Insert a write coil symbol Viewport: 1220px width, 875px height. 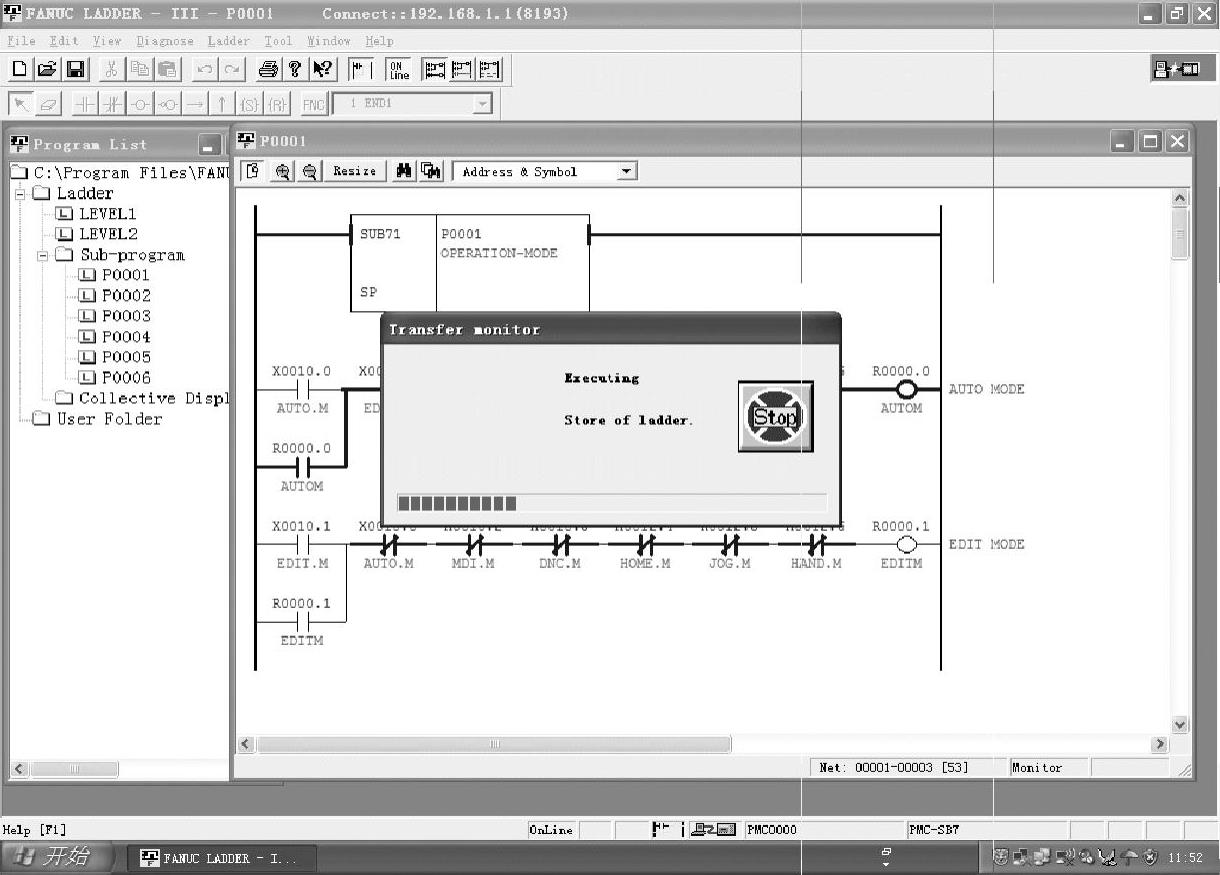(x=141, y=103)
